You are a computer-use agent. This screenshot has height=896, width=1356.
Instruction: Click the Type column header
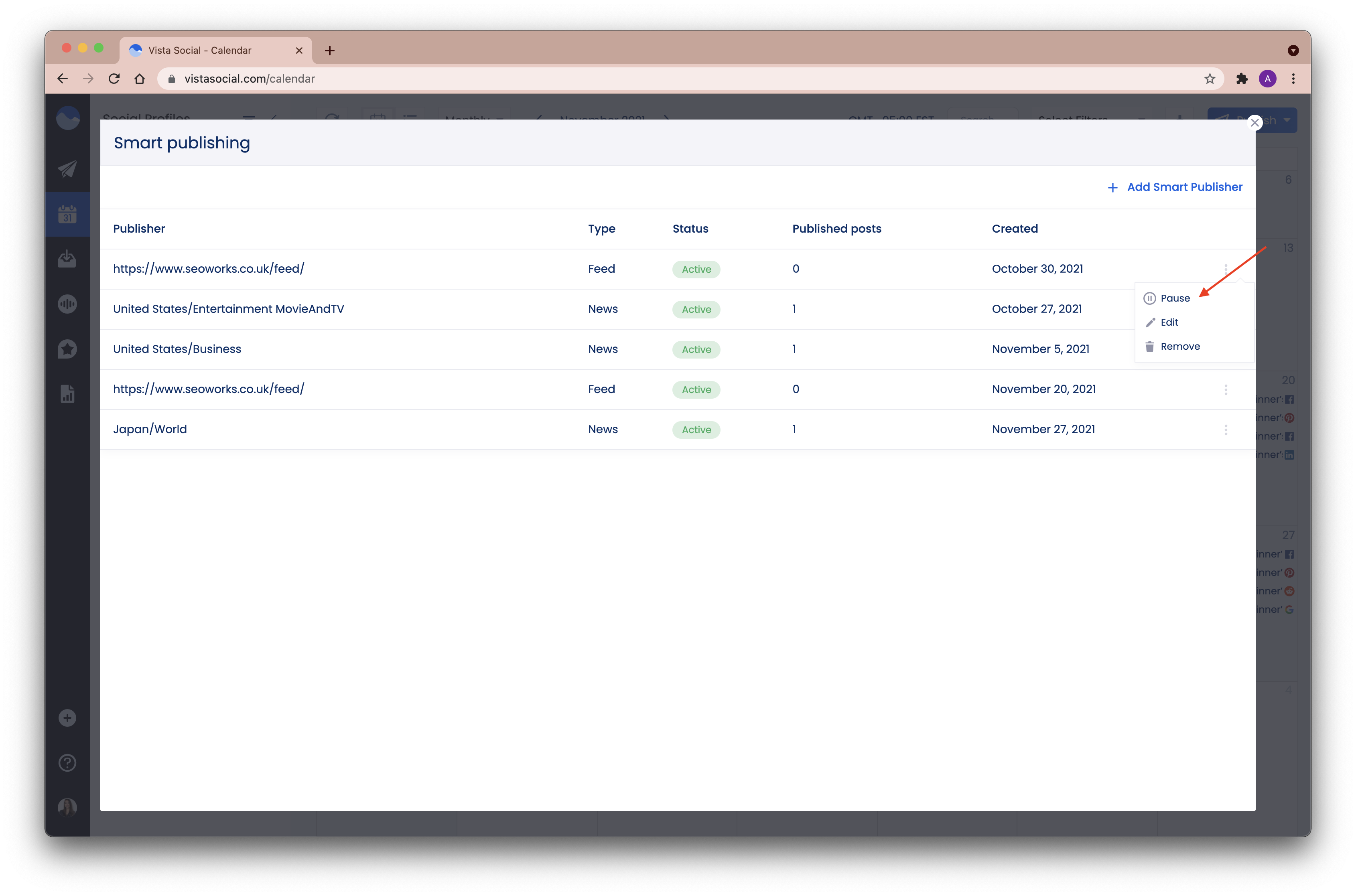[x=601, y=229]
